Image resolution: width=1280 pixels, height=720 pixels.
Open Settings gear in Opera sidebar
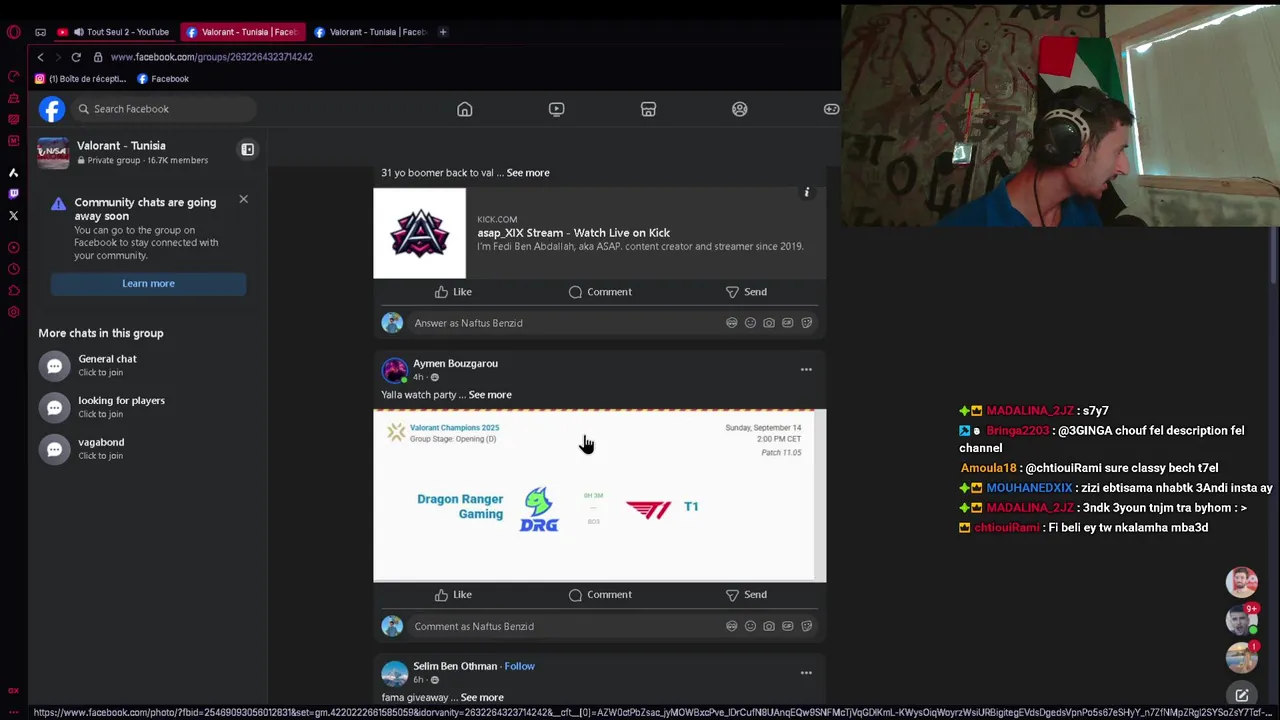pos(13,312)
